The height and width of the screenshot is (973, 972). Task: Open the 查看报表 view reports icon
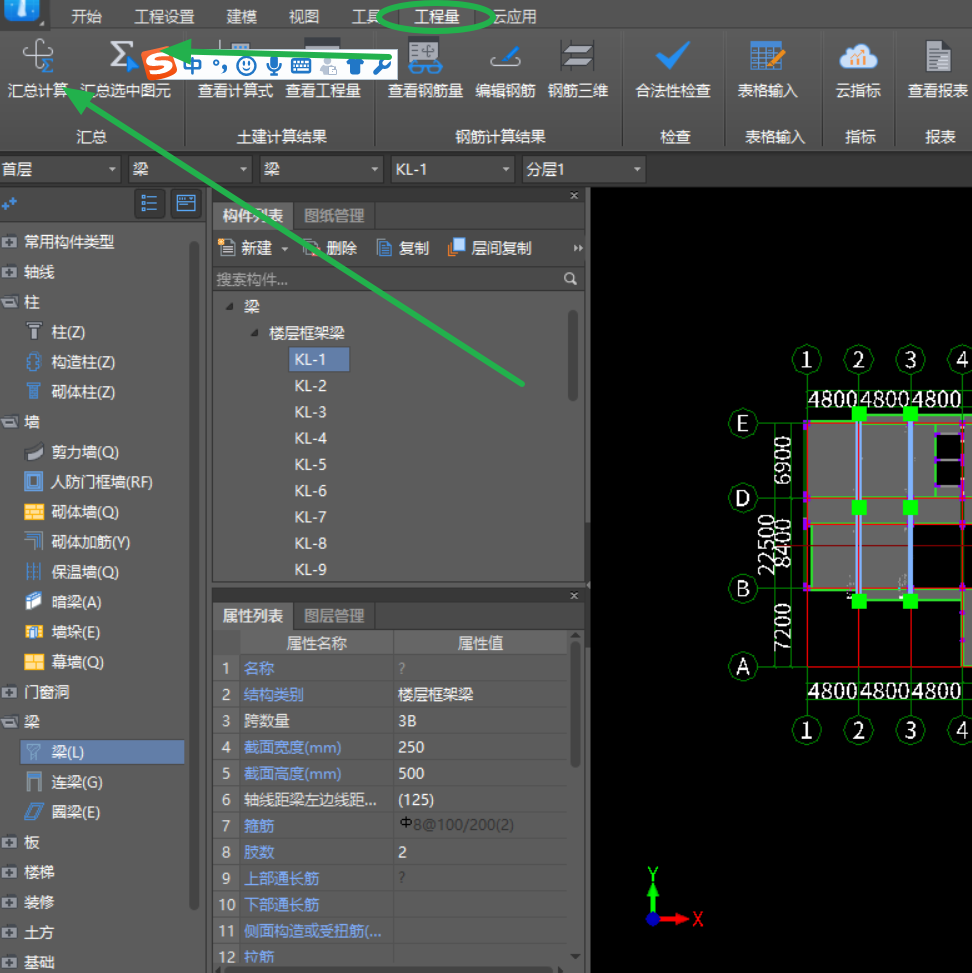pyautogui.click(x=938, y=56)
